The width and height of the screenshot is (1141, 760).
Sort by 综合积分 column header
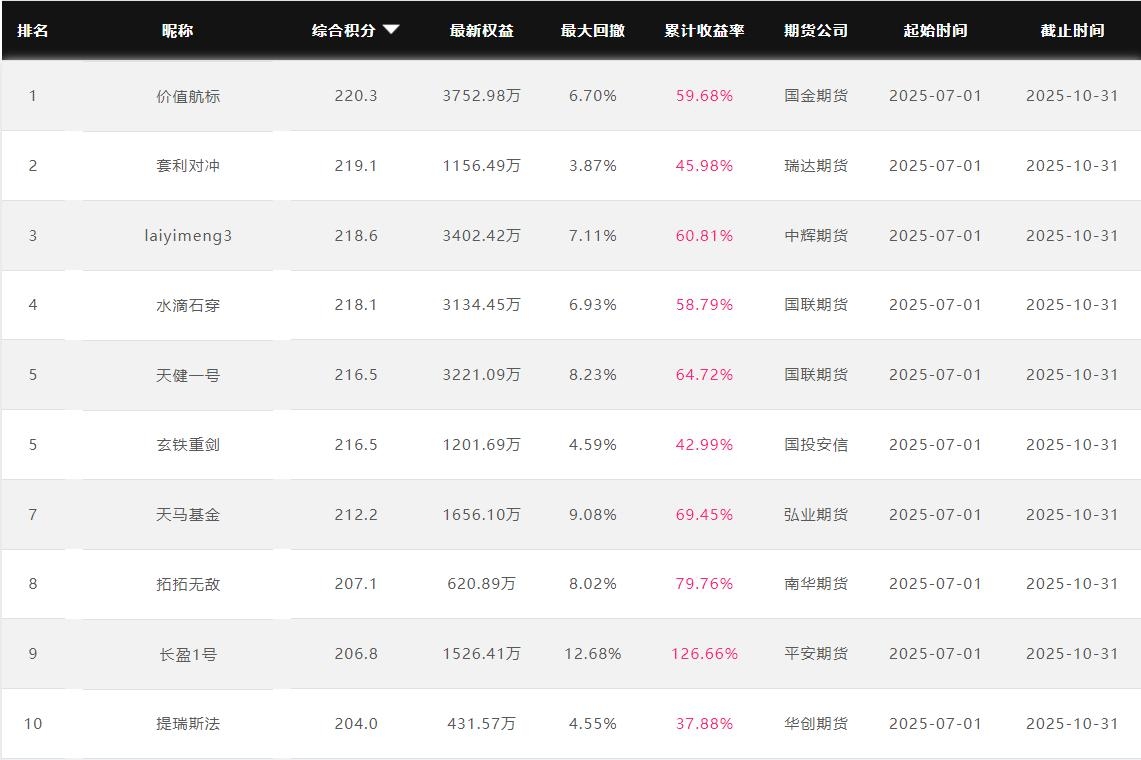(344, 31)
